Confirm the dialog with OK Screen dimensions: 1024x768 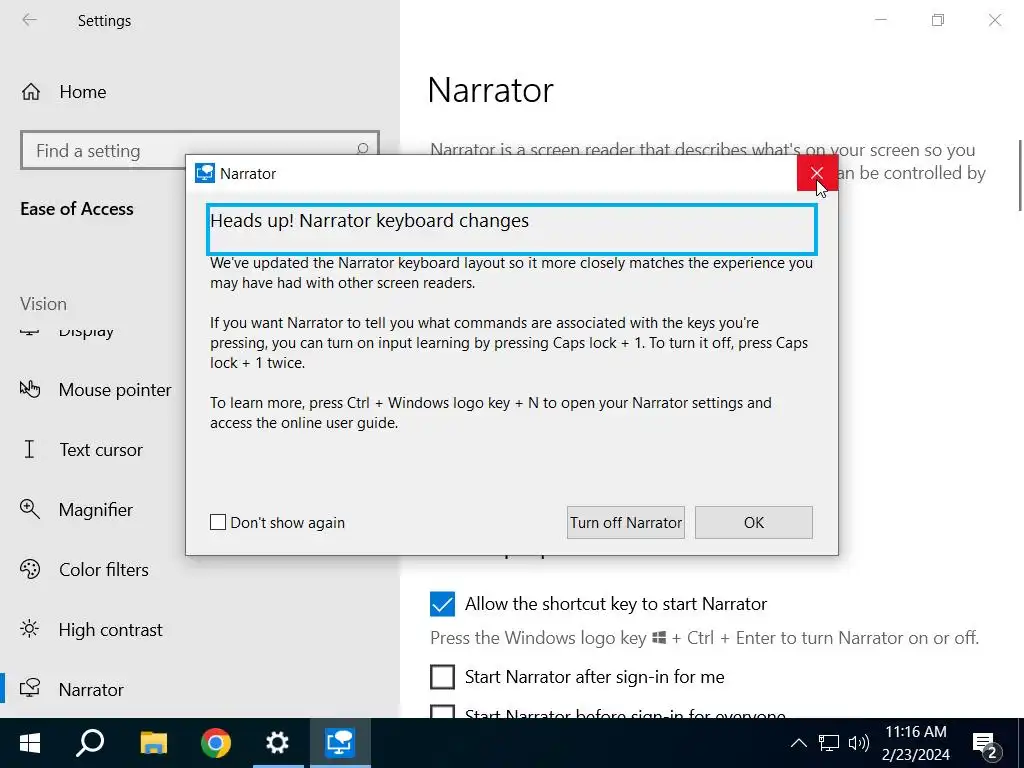click(754, 522)
